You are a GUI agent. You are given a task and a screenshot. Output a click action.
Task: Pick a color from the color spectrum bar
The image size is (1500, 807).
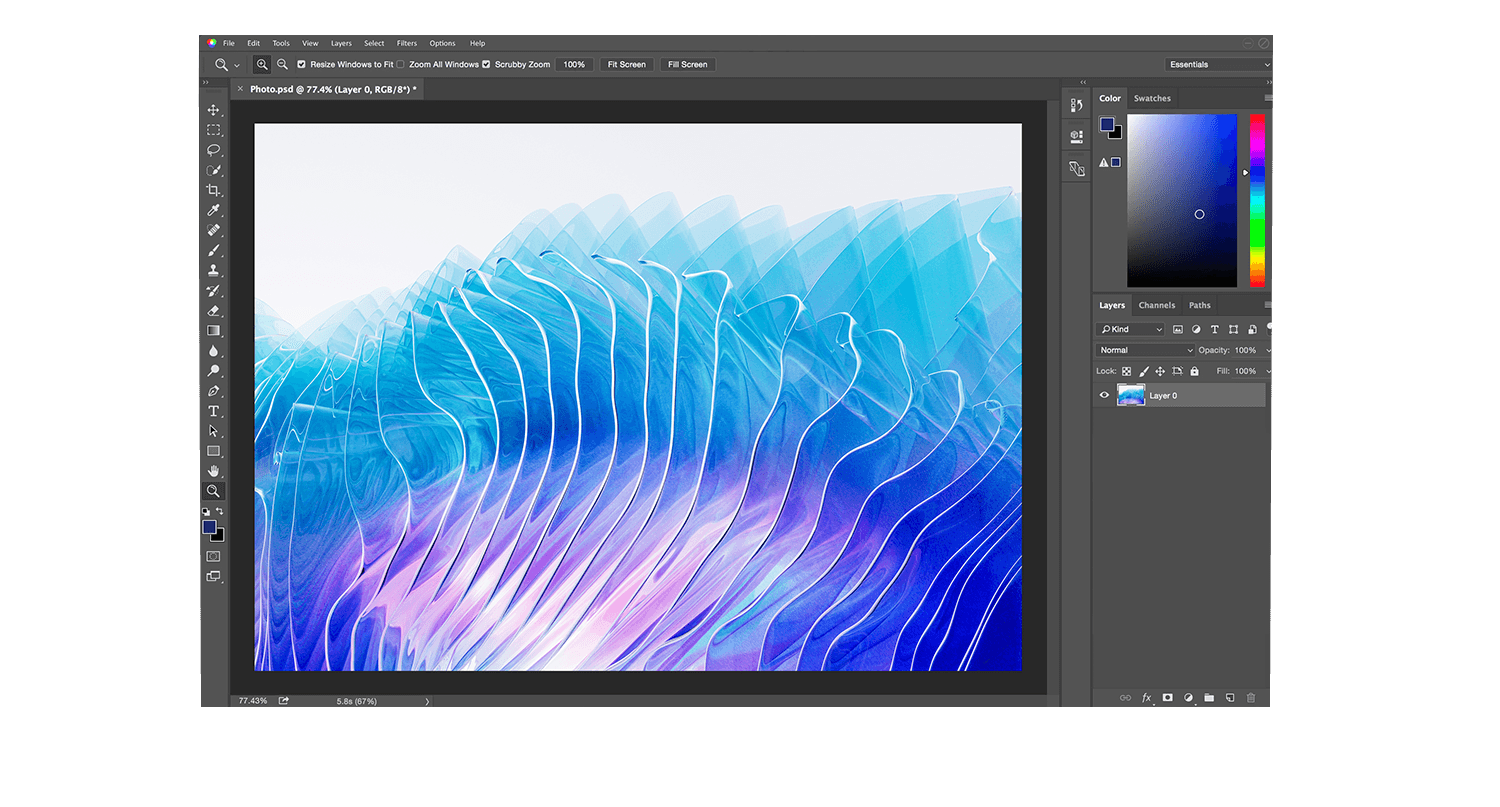tap(1256, 200)
